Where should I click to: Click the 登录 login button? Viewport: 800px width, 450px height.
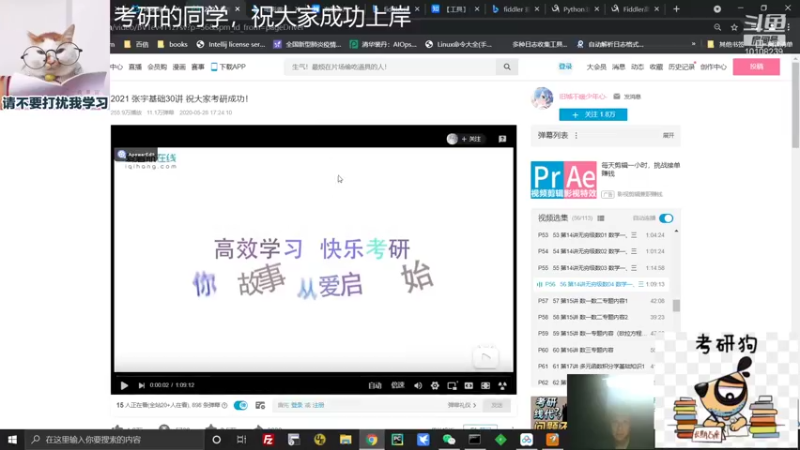point(565,67)
